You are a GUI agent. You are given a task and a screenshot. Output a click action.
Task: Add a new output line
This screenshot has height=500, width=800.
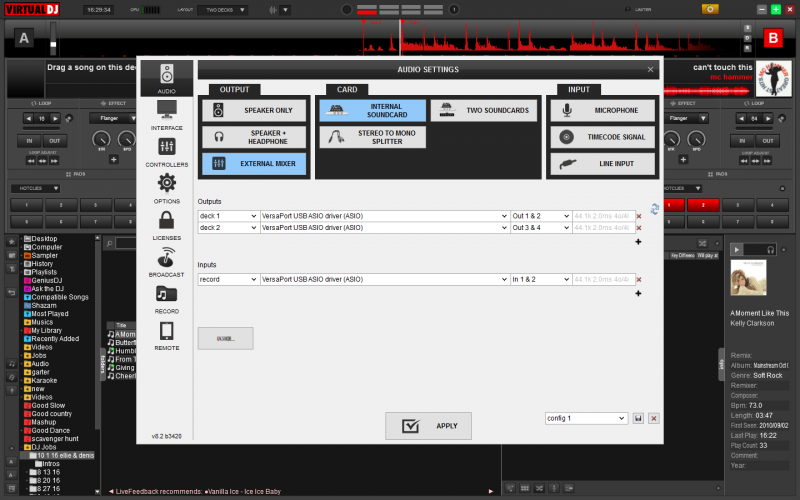(638, 242)
